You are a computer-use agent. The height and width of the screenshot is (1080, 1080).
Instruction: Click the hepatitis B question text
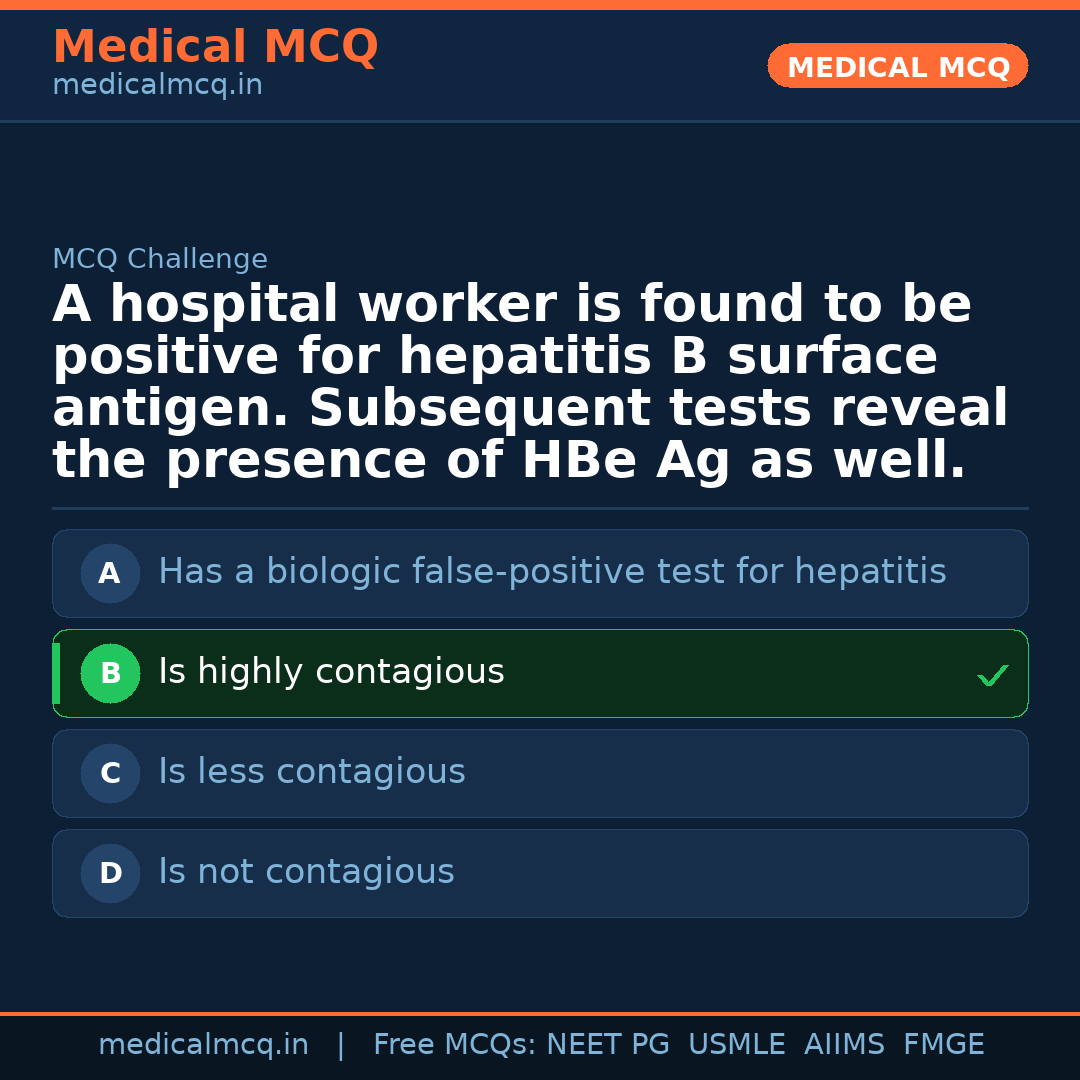pyautogui.click(x=530, y=383)
